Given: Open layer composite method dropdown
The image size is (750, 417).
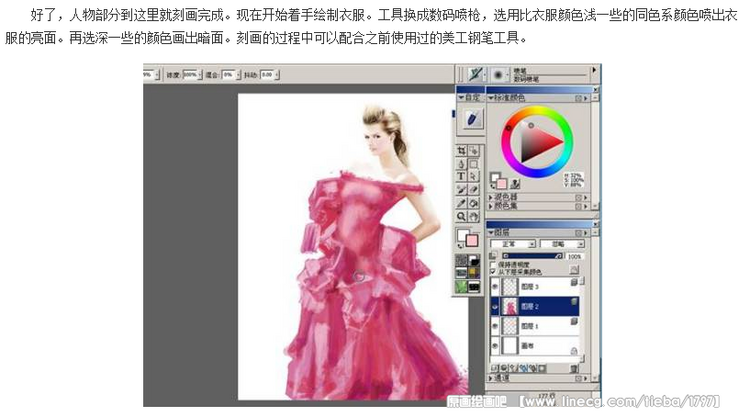Looking at the screenshot, I should tap(513, 244).
